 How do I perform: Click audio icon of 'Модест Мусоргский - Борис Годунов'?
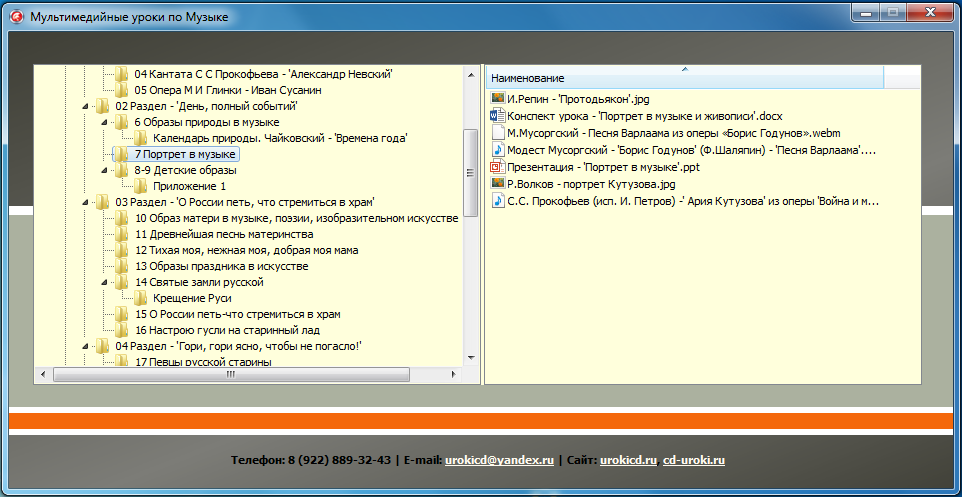498,149
